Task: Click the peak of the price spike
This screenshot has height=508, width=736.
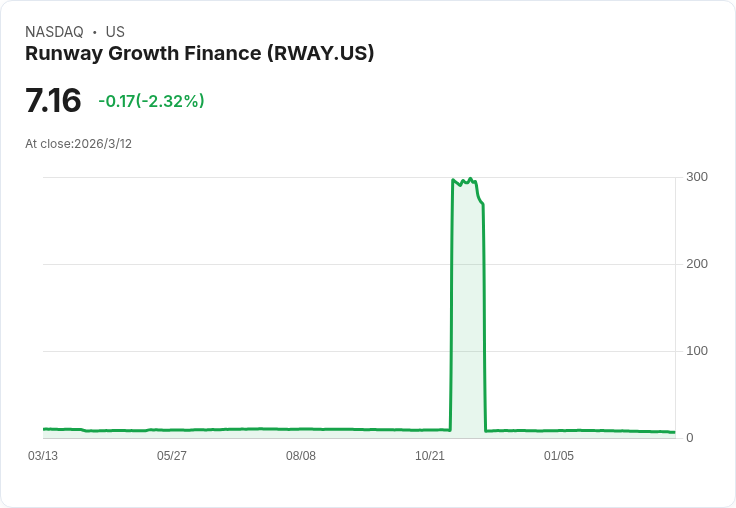Action: (470, 179)
